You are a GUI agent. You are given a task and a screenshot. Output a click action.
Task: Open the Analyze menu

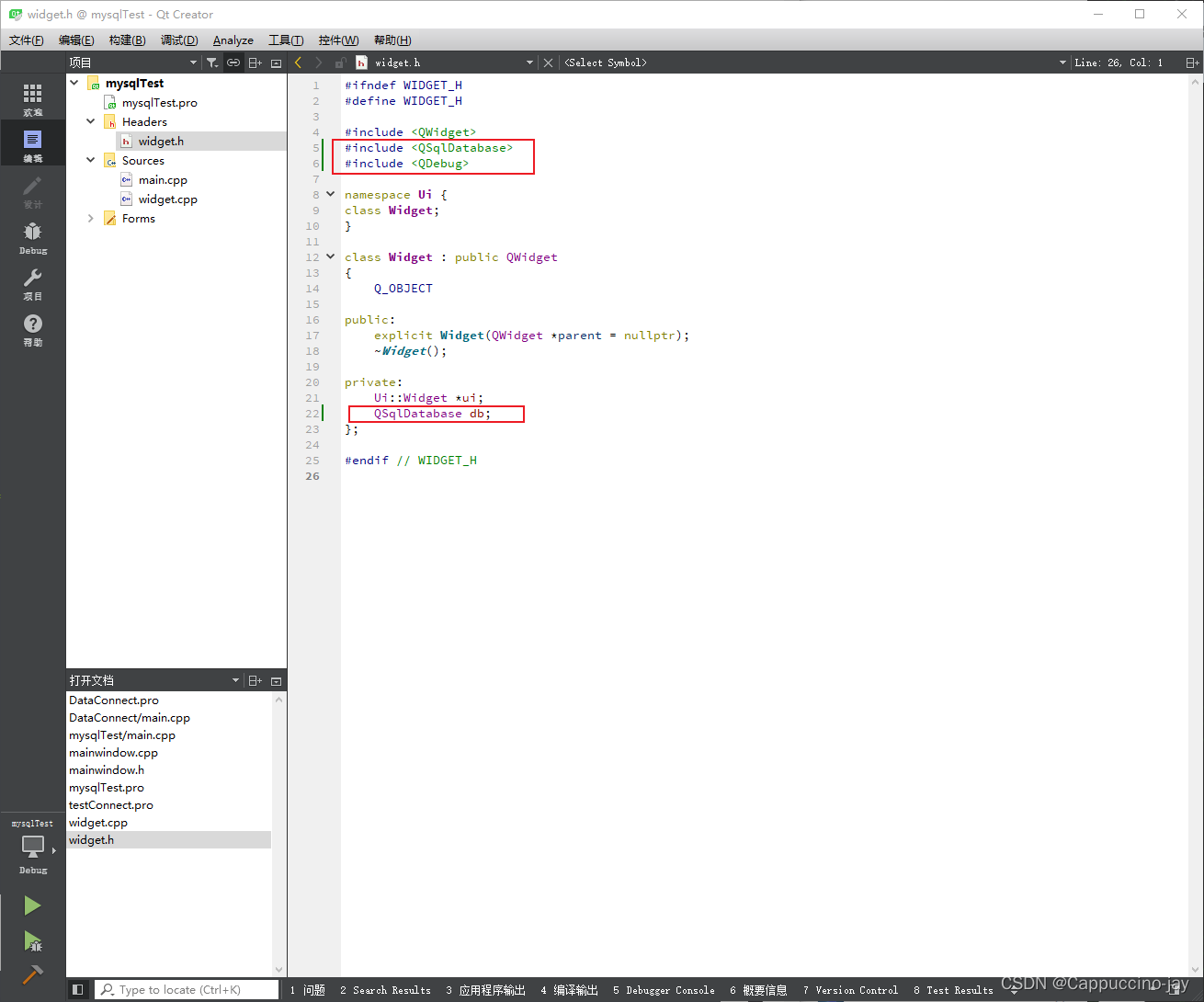coord(233,40)
